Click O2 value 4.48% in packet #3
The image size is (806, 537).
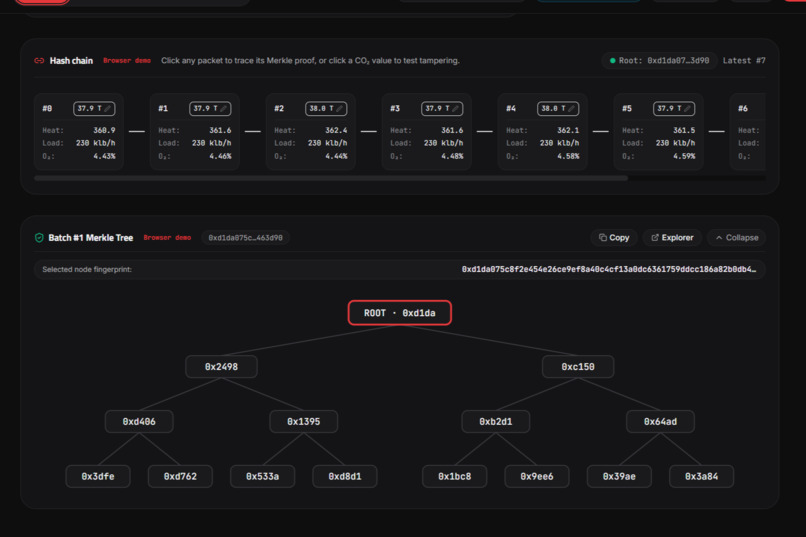point(452,156)
